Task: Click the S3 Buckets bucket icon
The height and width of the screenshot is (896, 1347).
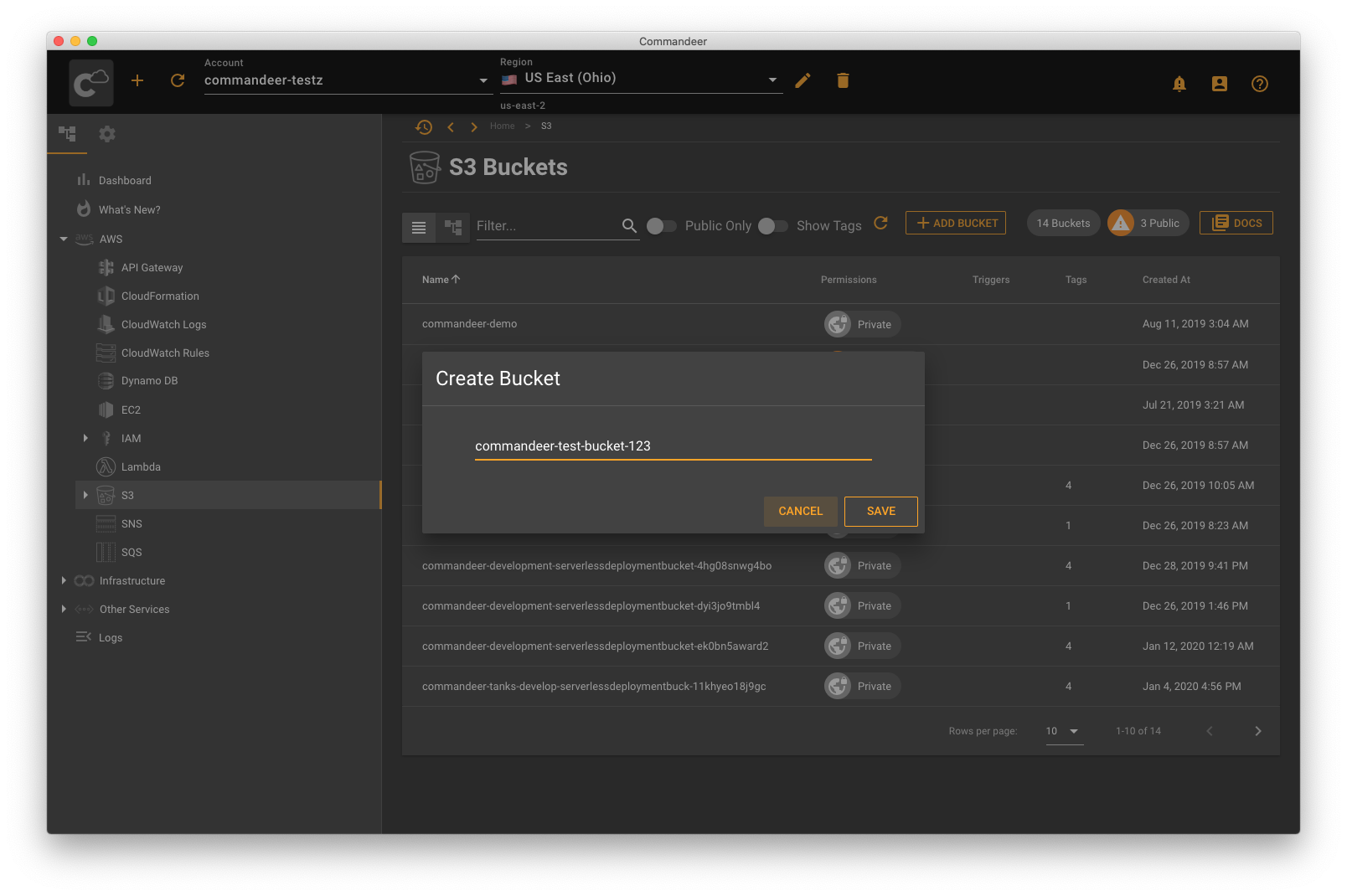Action: [424, 167]
